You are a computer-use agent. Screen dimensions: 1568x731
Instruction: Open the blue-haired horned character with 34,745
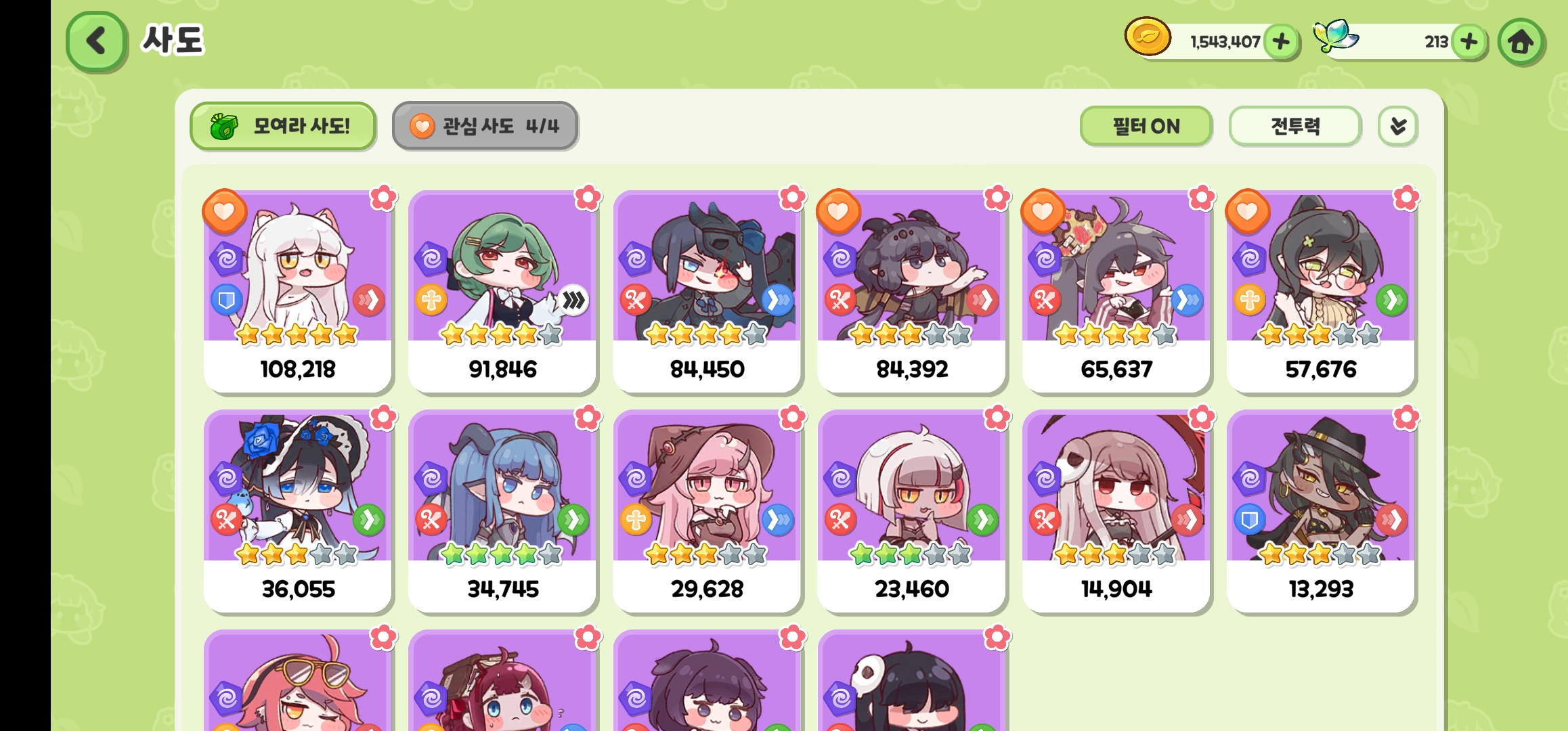[502, 511]
